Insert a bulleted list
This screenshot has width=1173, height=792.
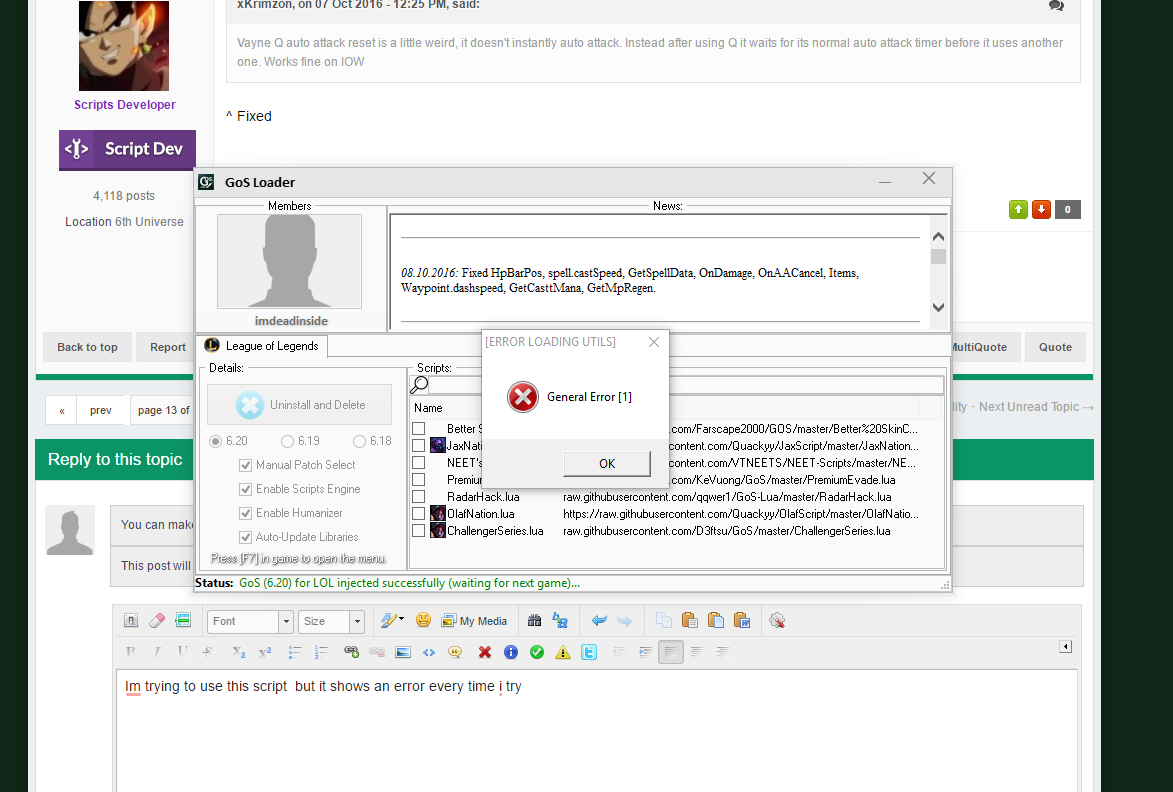(x=295, y=652)
